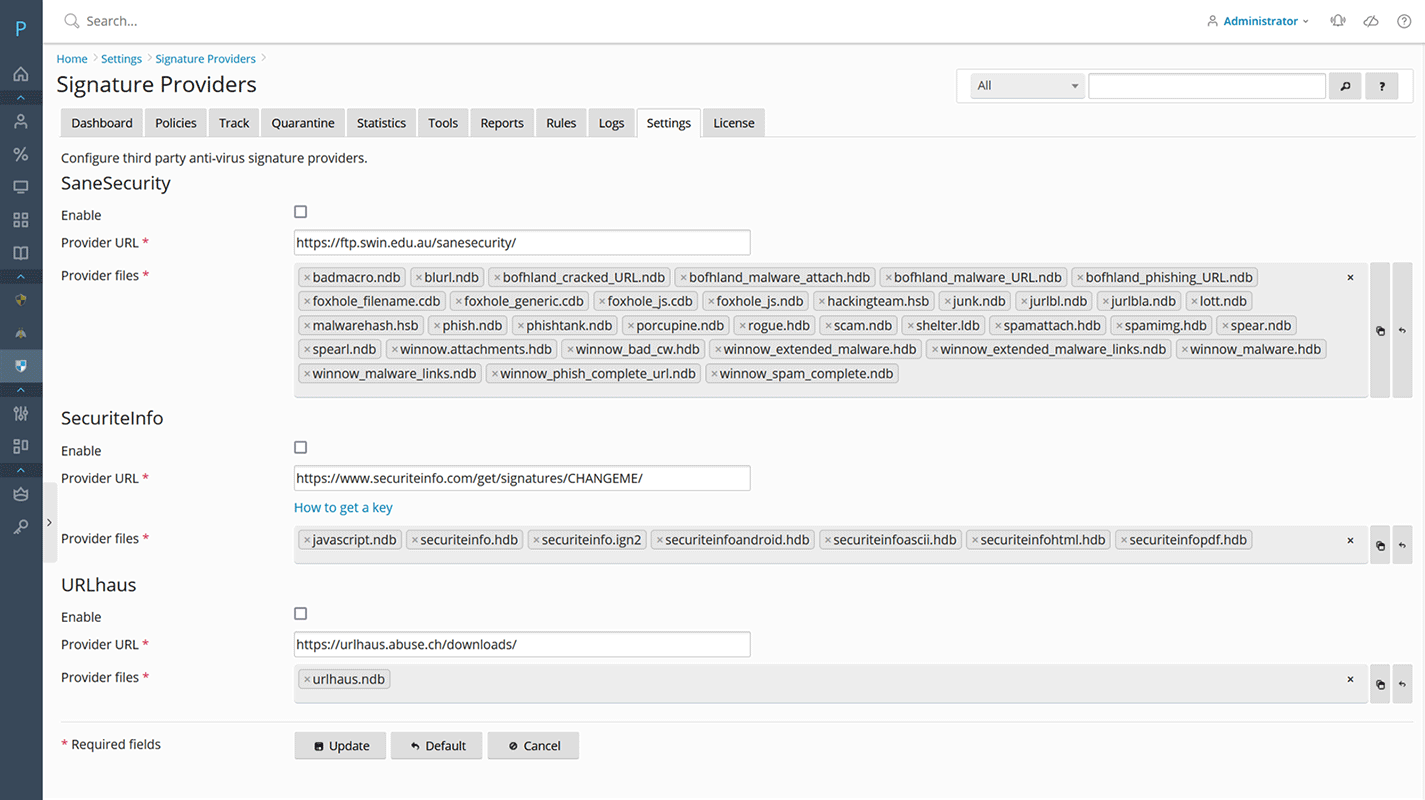This screenshot has height=800, width=1425.
Task: Open the blocks layout icon in sidebar
Action: point(20,446)
